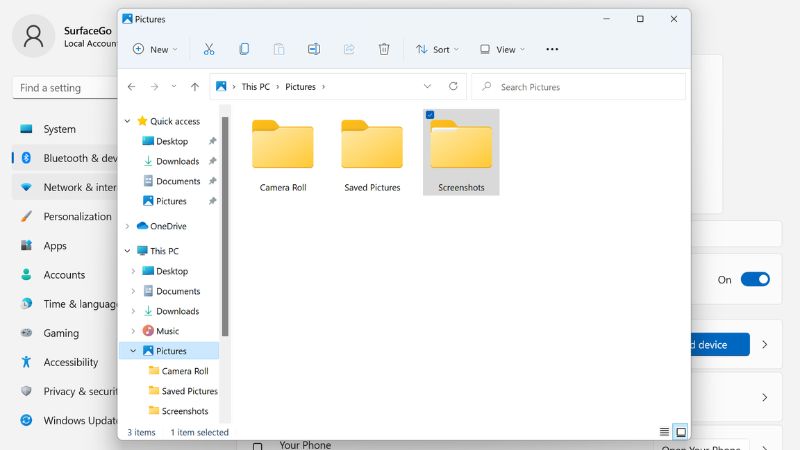Click the Cut scissors icon
The image size is (800, 450).
(209, 49)
